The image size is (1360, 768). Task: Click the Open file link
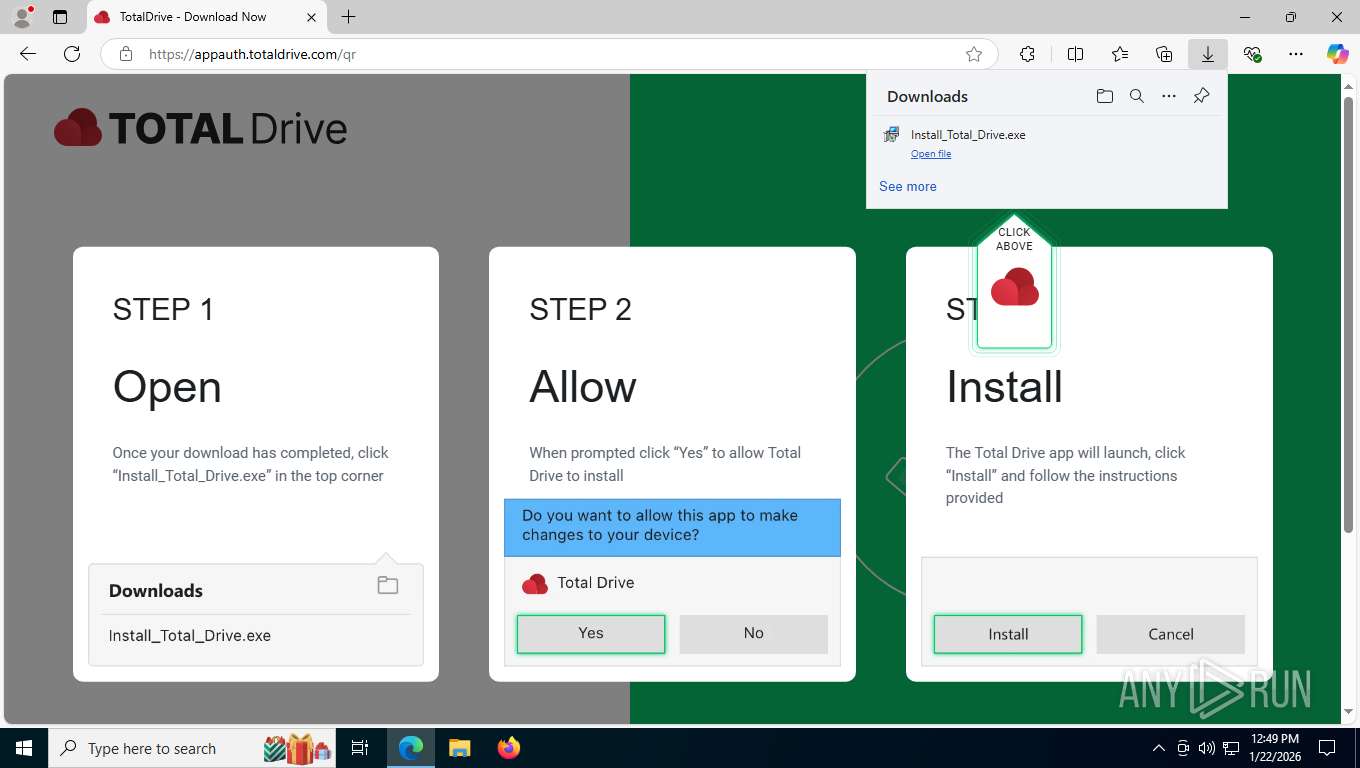pyautogui.click(x=931, y=154)
